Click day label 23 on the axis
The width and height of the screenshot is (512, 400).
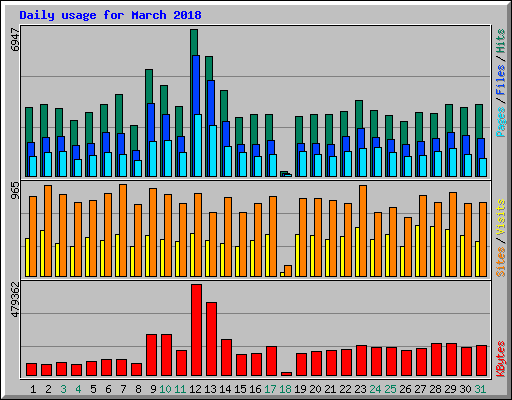click(360, 389)
